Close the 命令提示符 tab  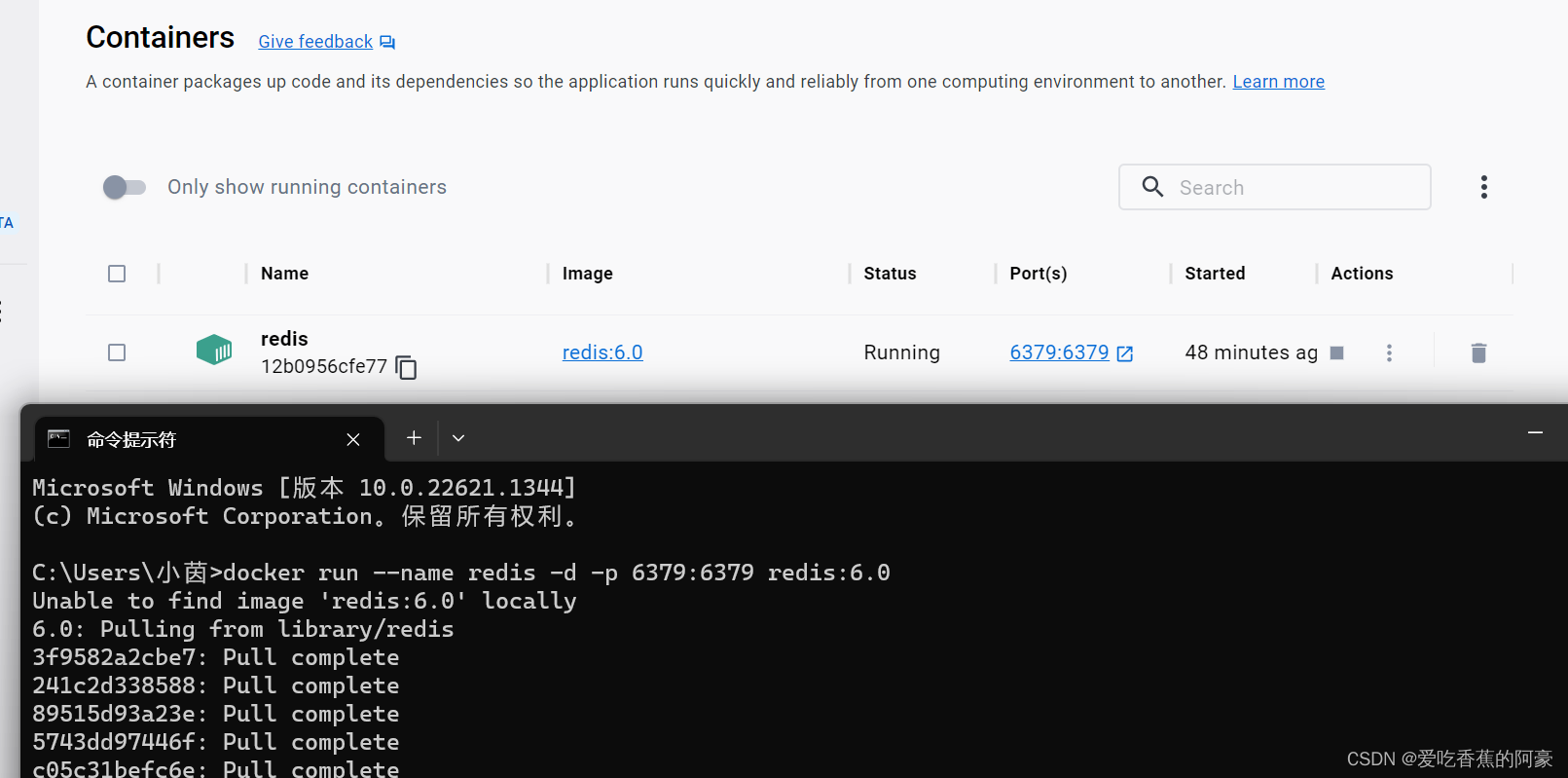click(353, 440)
